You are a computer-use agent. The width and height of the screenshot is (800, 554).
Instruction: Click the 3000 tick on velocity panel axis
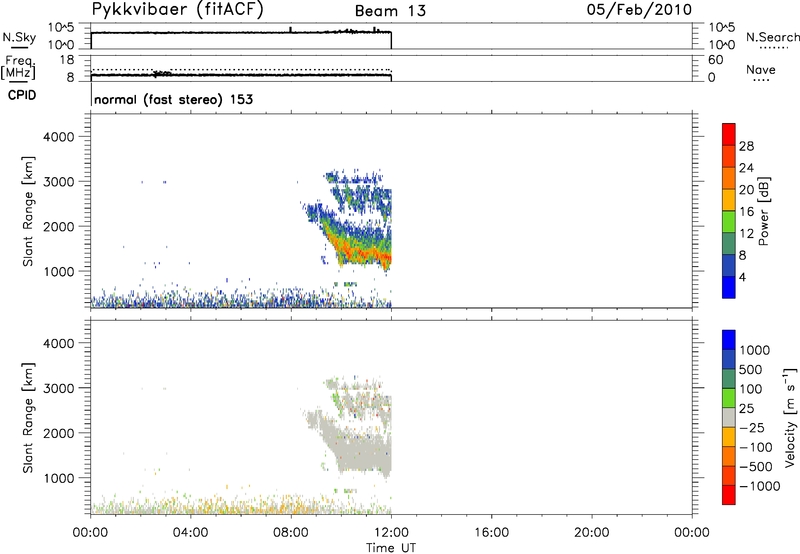[x=58, y=388]
